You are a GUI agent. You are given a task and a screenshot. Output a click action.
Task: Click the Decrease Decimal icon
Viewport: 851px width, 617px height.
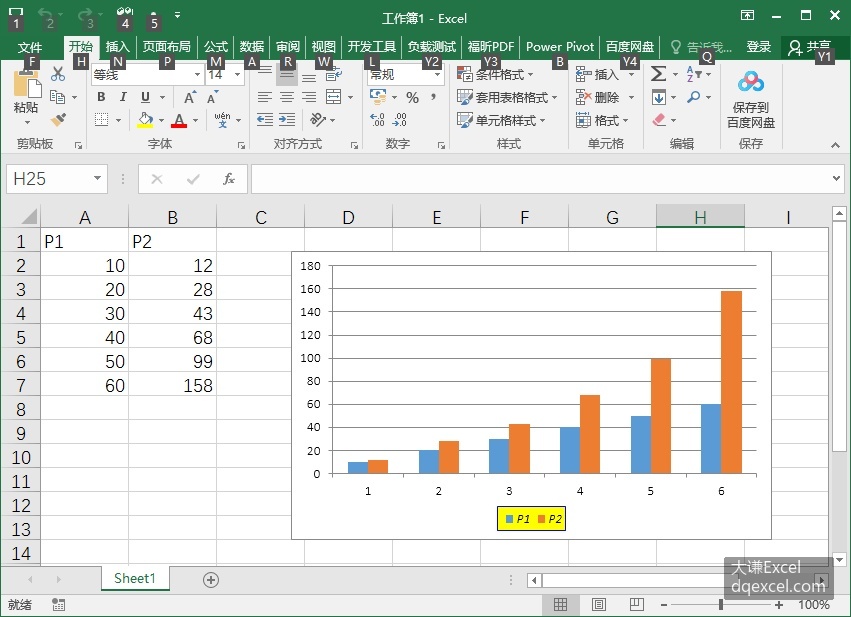pos(399,119)
